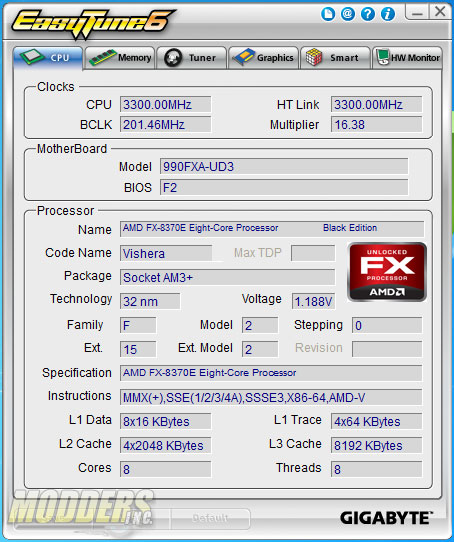Open the document icon in title bar
The width and height of the screenshot is (454, 542).
pyautogui.click(x=327, y=14)
